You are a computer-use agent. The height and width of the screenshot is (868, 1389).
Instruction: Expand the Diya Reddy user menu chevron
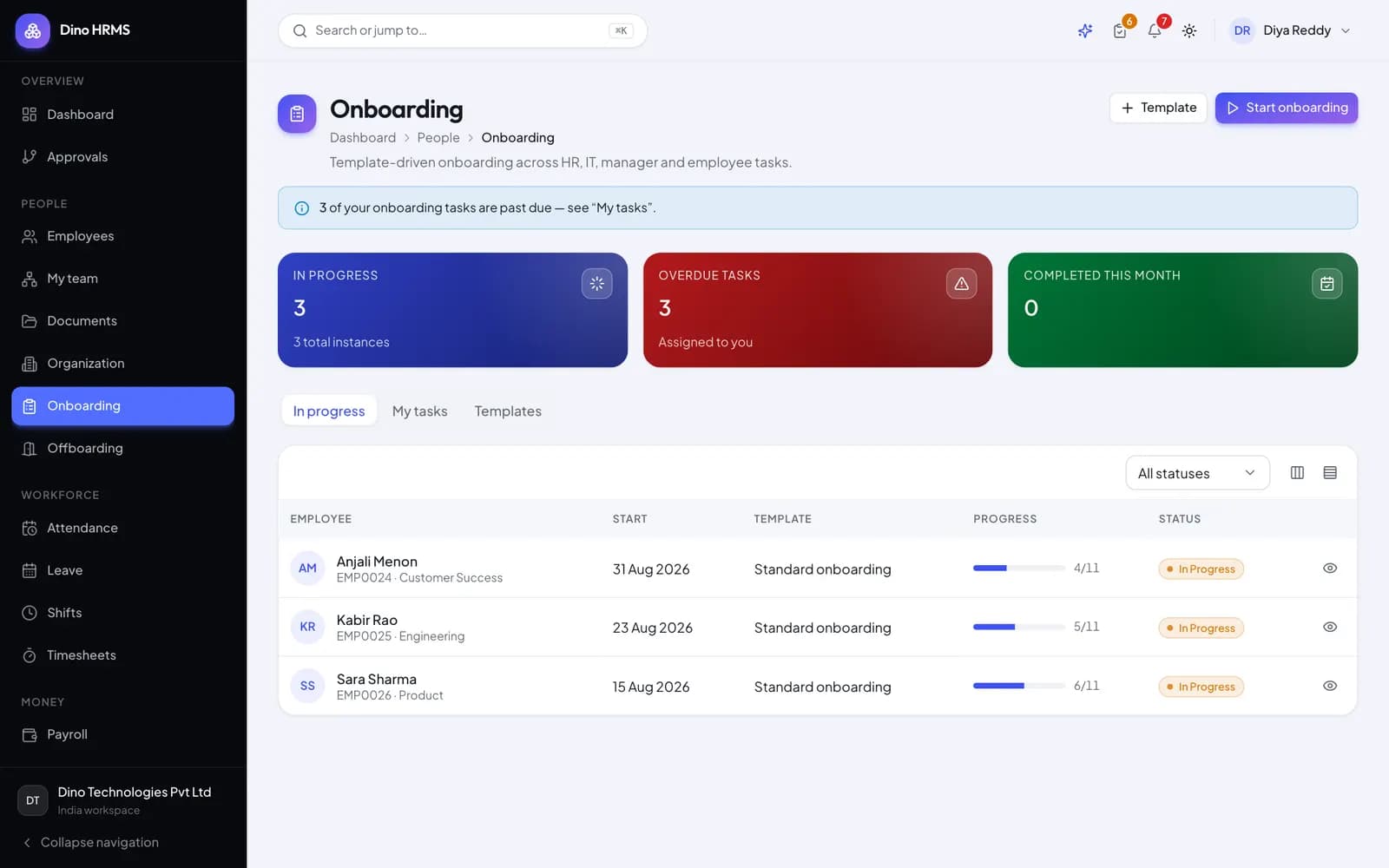1346,31
